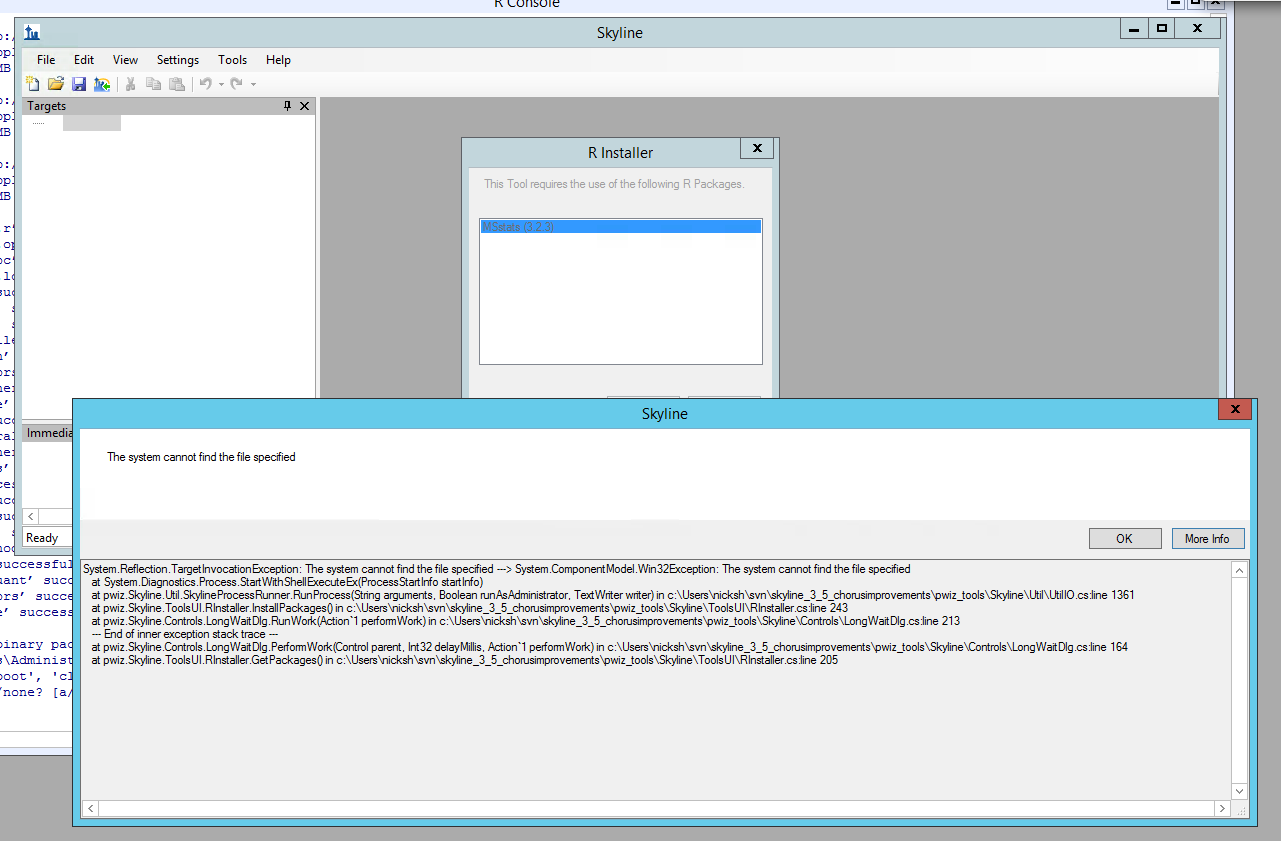Image resolution: width=1281 pixels, height=841 pixels.
Task: Close the R Installer dialog
Action: (757, 149)
